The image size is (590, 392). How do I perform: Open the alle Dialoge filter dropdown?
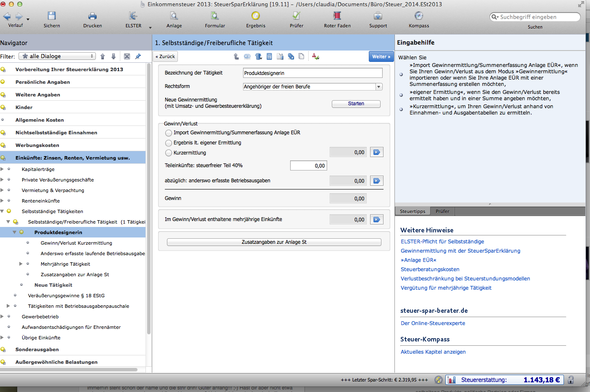[57, 56]
